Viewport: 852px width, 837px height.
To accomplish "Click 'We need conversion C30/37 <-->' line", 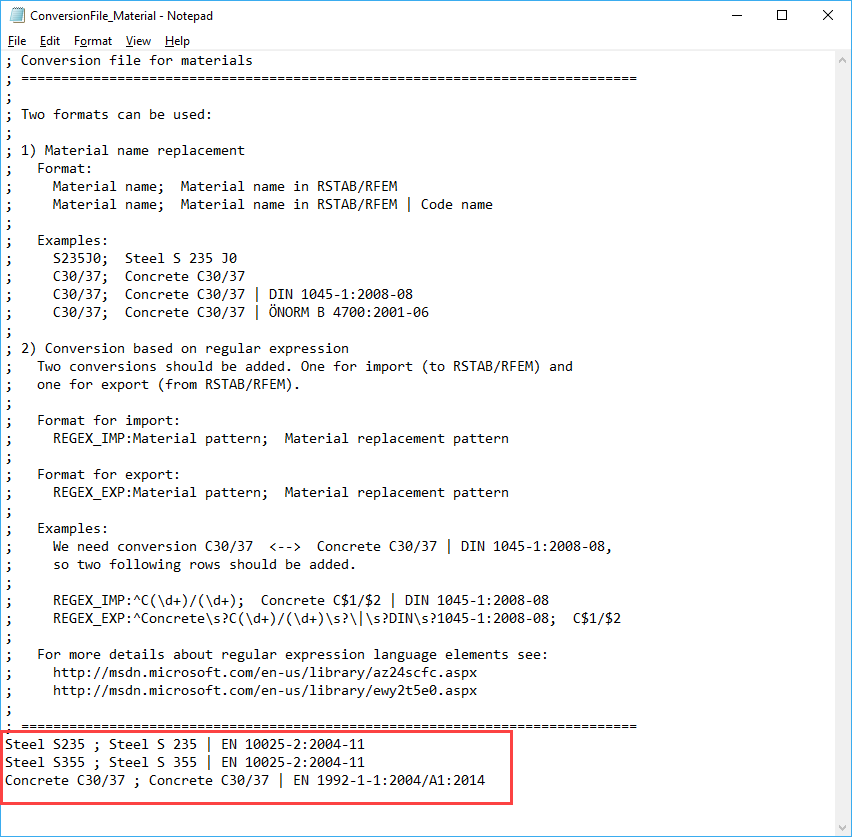I will [333, 547].
